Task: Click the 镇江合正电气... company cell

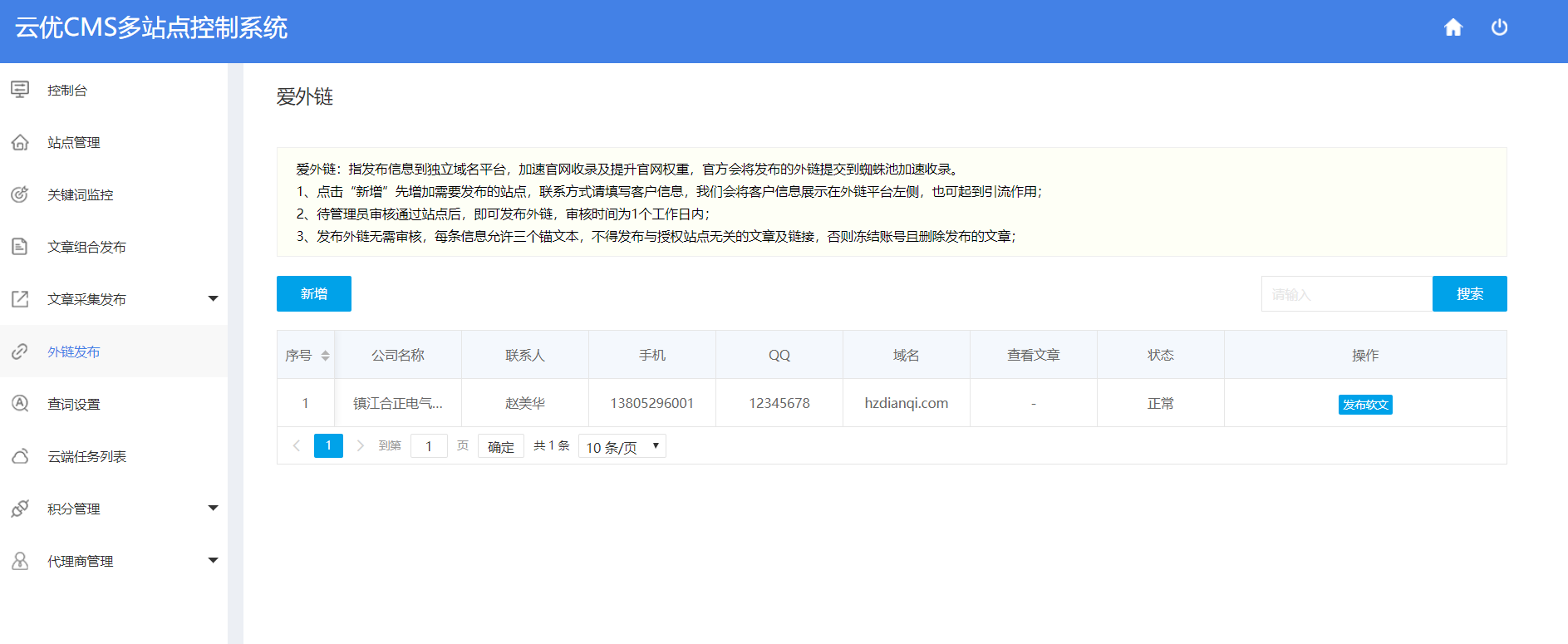Action: pos(398,403)
